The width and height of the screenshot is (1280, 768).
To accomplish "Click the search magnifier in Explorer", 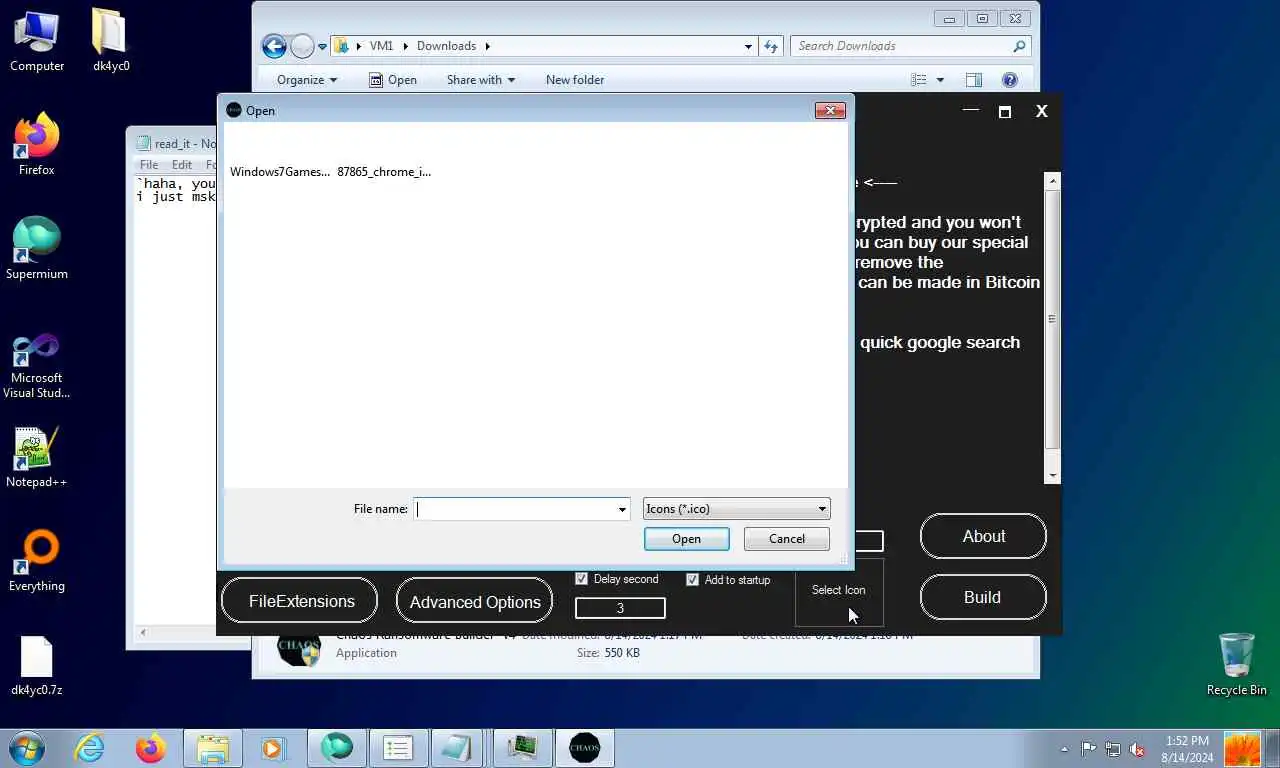I will [x=1019, y=46].
